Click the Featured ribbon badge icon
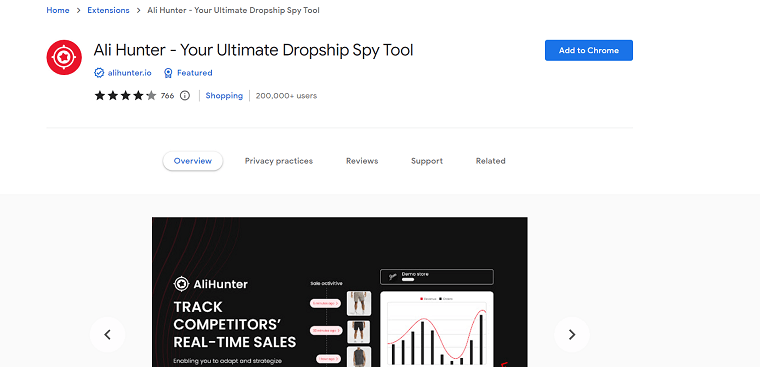The image size is (760, 367). click(x=168, y=73)
